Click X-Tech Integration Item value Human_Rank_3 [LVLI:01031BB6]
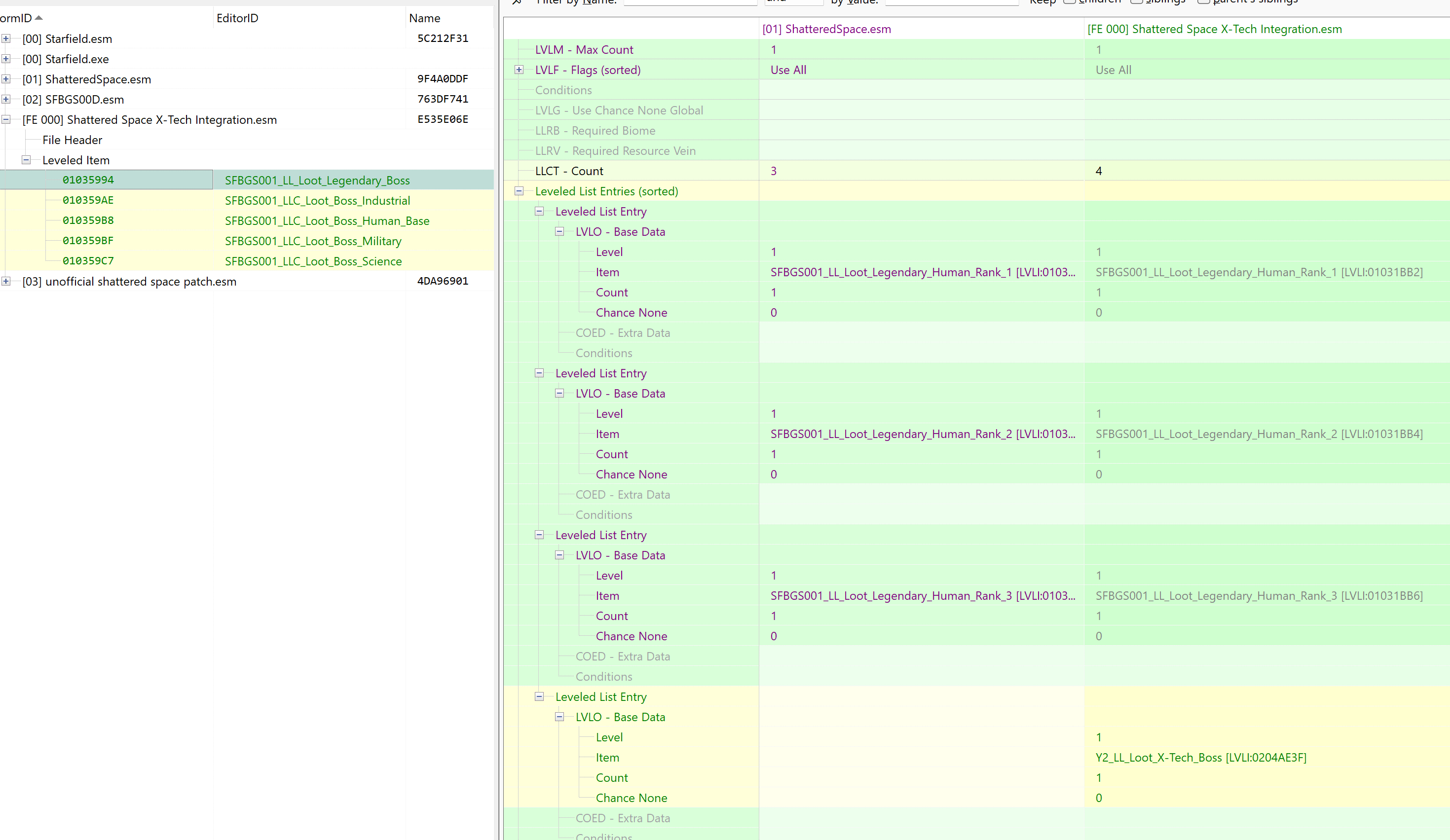1450x840 pixels. coord(1259,595)
